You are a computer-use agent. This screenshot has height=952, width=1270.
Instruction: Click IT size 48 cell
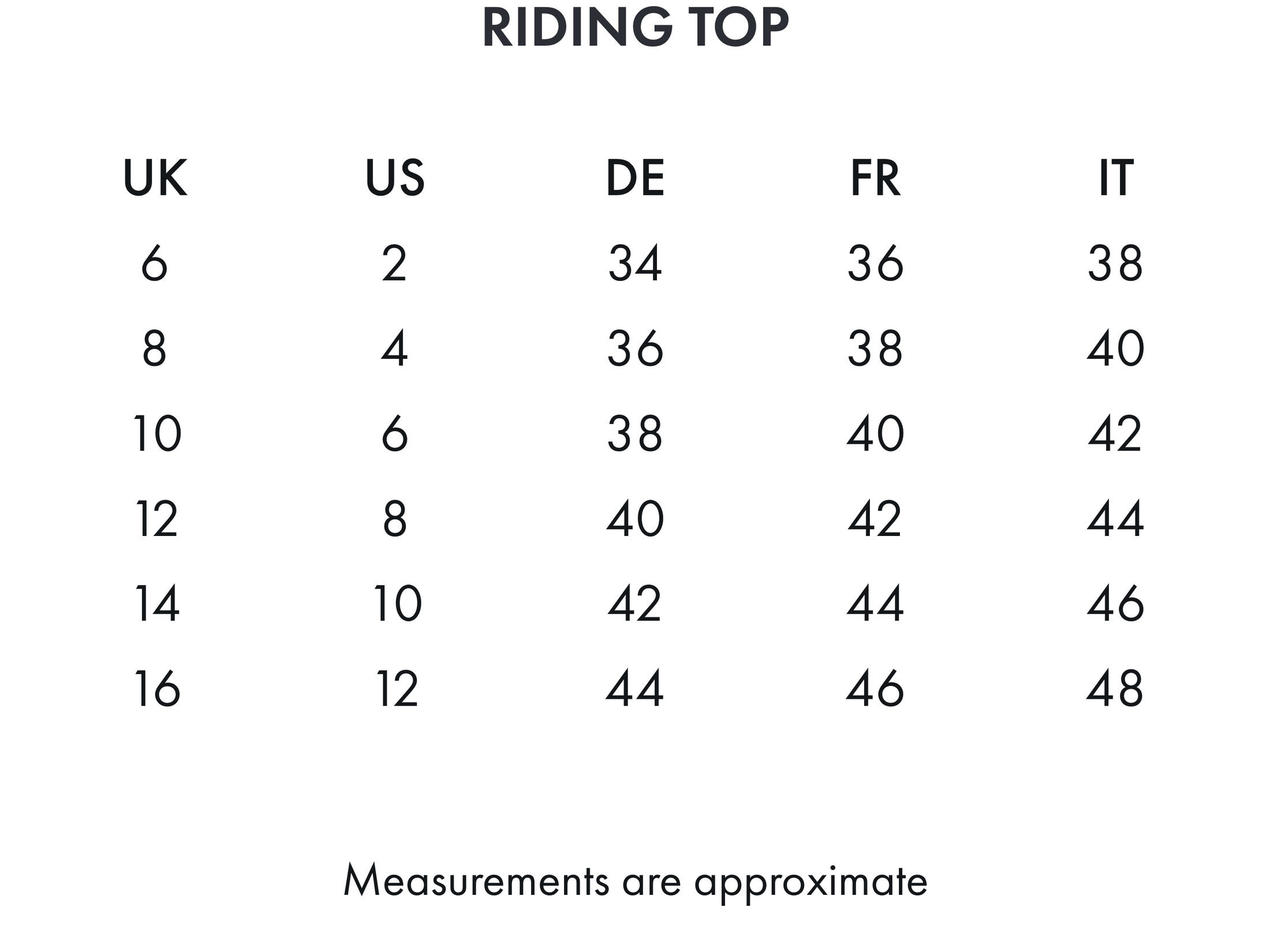coord(1115,688)
